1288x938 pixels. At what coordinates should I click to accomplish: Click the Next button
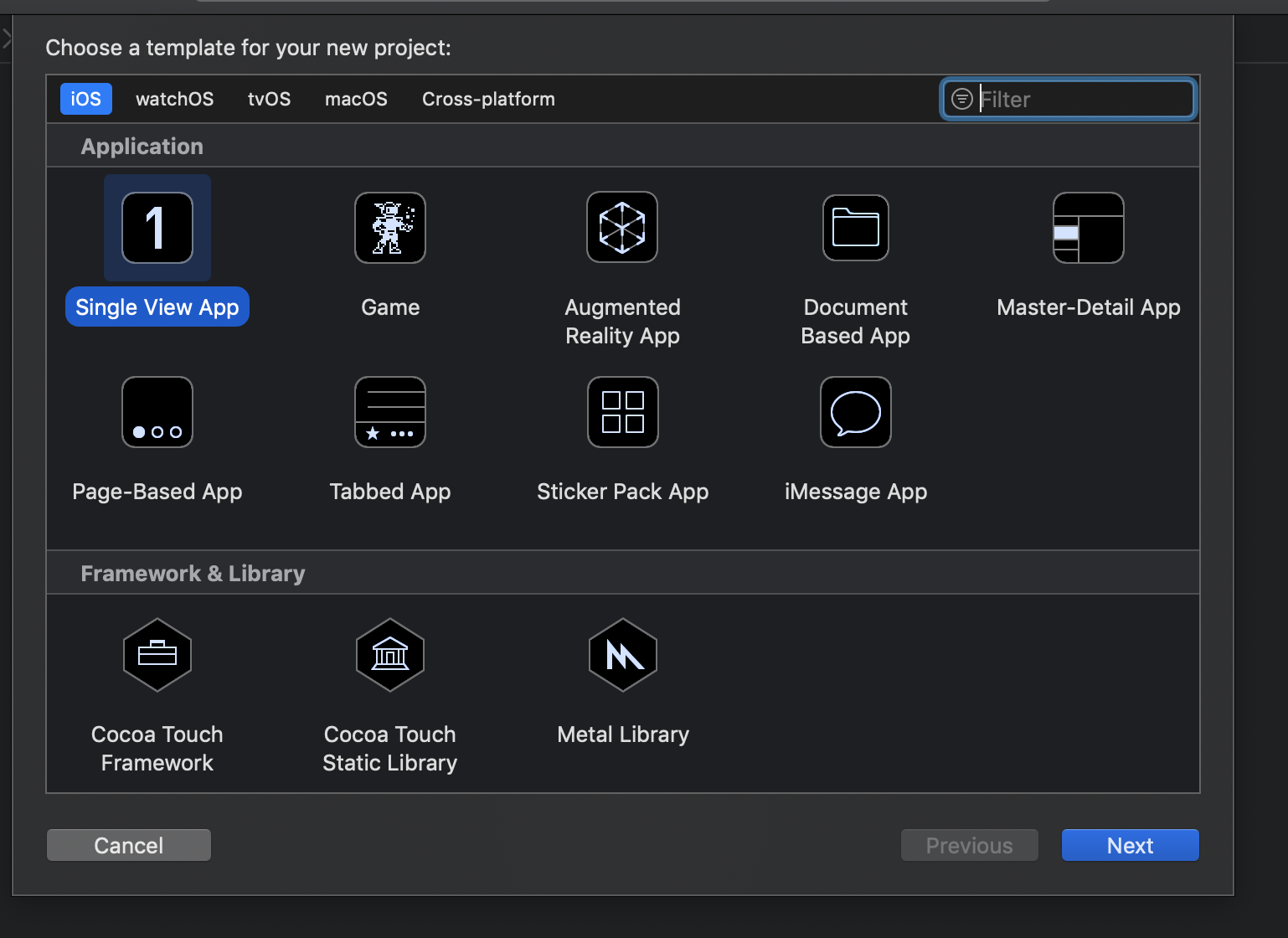[1130, 845]
